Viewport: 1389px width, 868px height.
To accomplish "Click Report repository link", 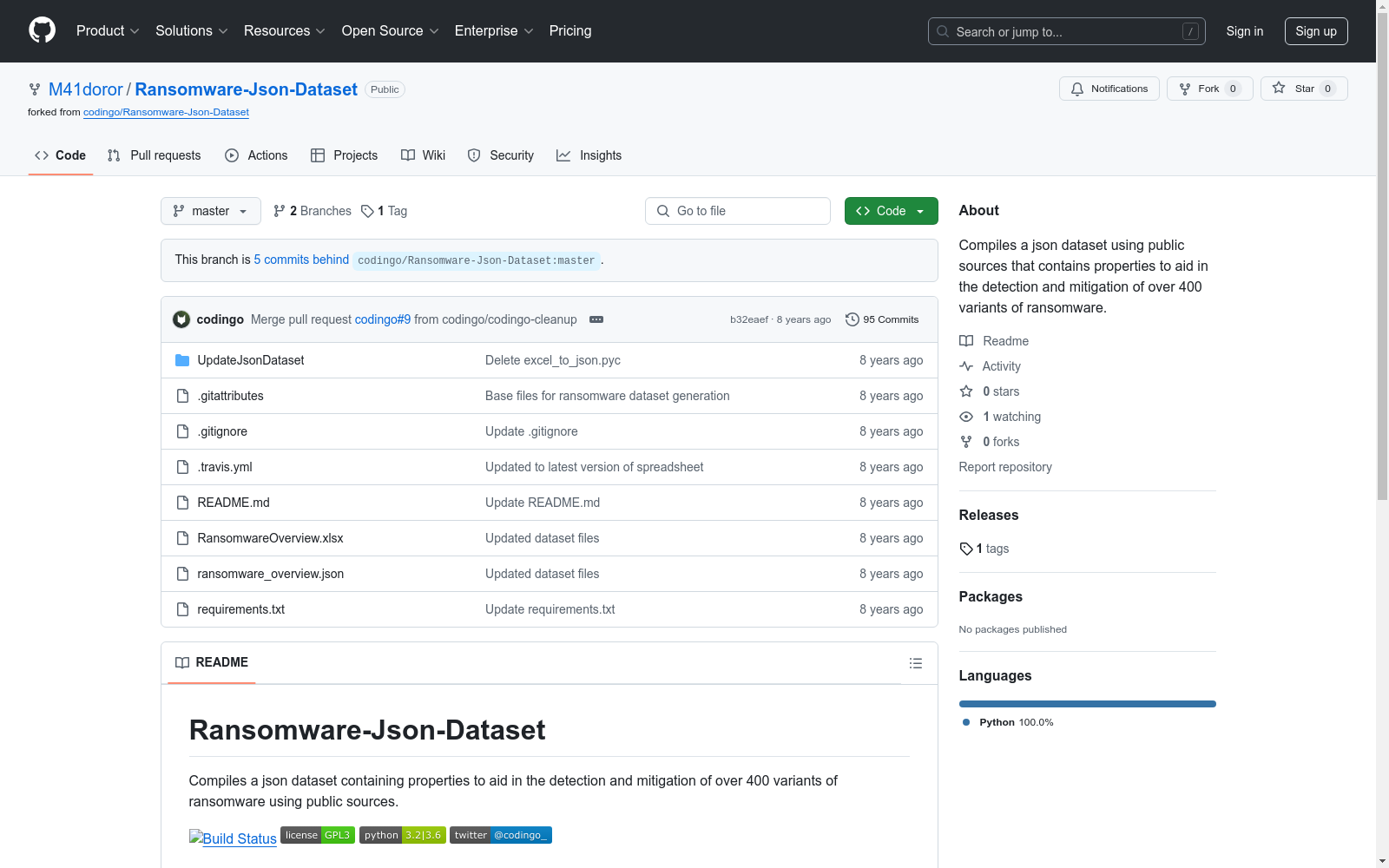I will pos(1005,467).
